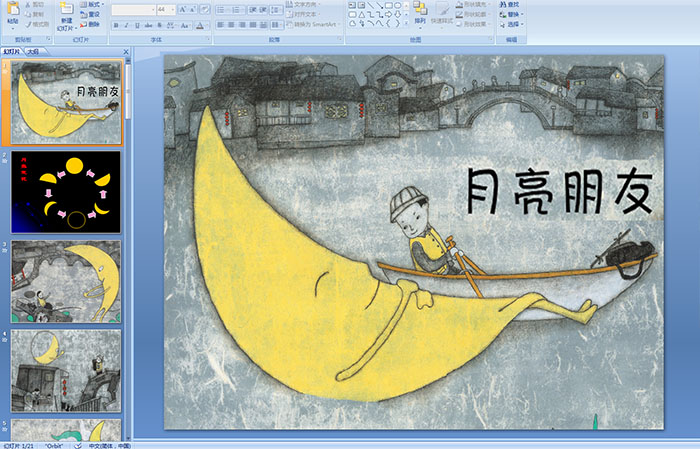The image size is (700, 449).
Task: Select slide 3 thumbnail
Action: pos(66,282)
